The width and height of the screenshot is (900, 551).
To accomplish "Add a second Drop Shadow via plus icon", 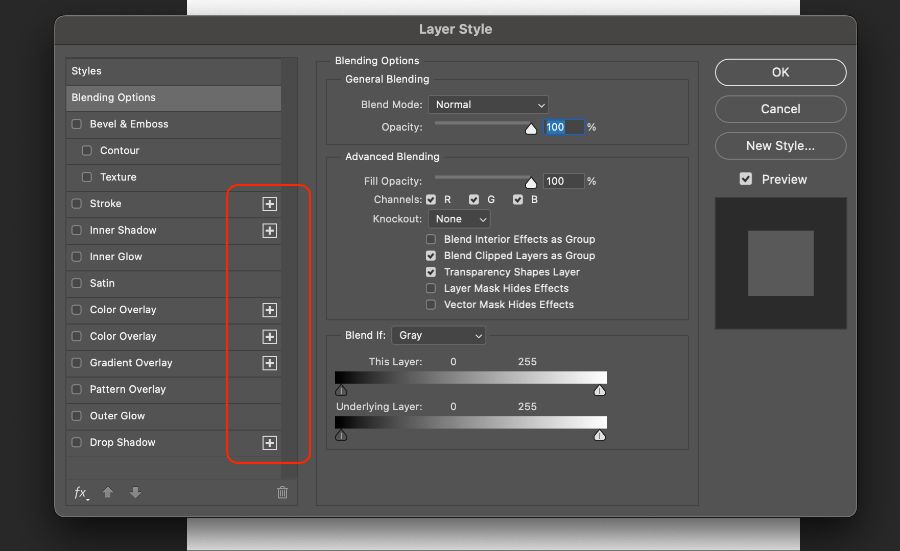I will pos(269,443).
